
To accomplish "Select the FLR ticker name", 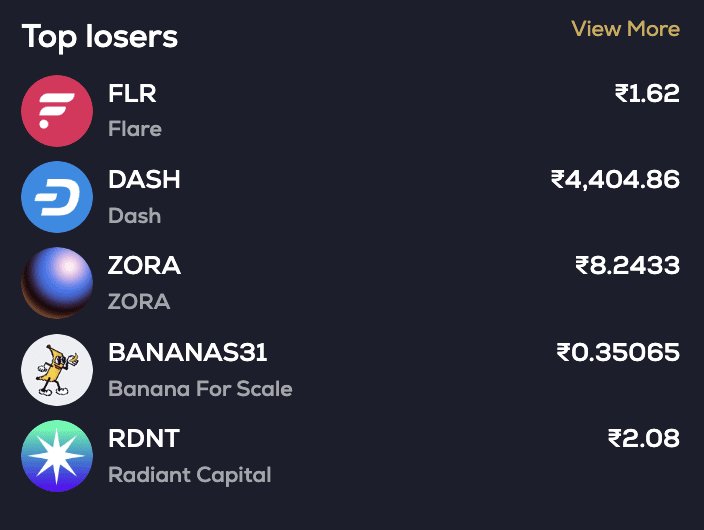I will pos(132,94).
